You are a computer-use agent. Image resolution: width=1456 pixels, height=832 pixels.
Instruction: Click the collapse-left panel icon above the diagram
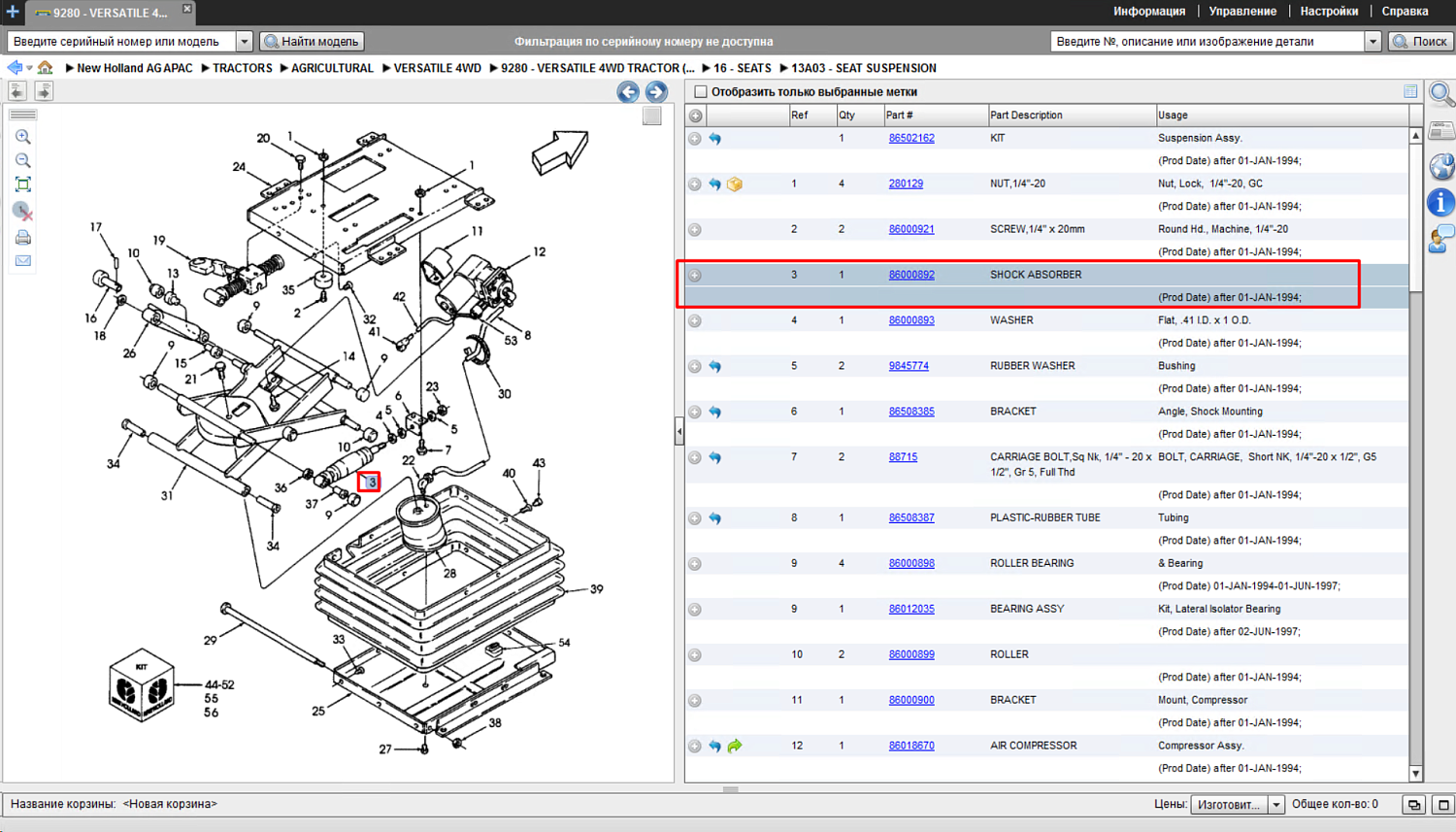click(17, 91)
